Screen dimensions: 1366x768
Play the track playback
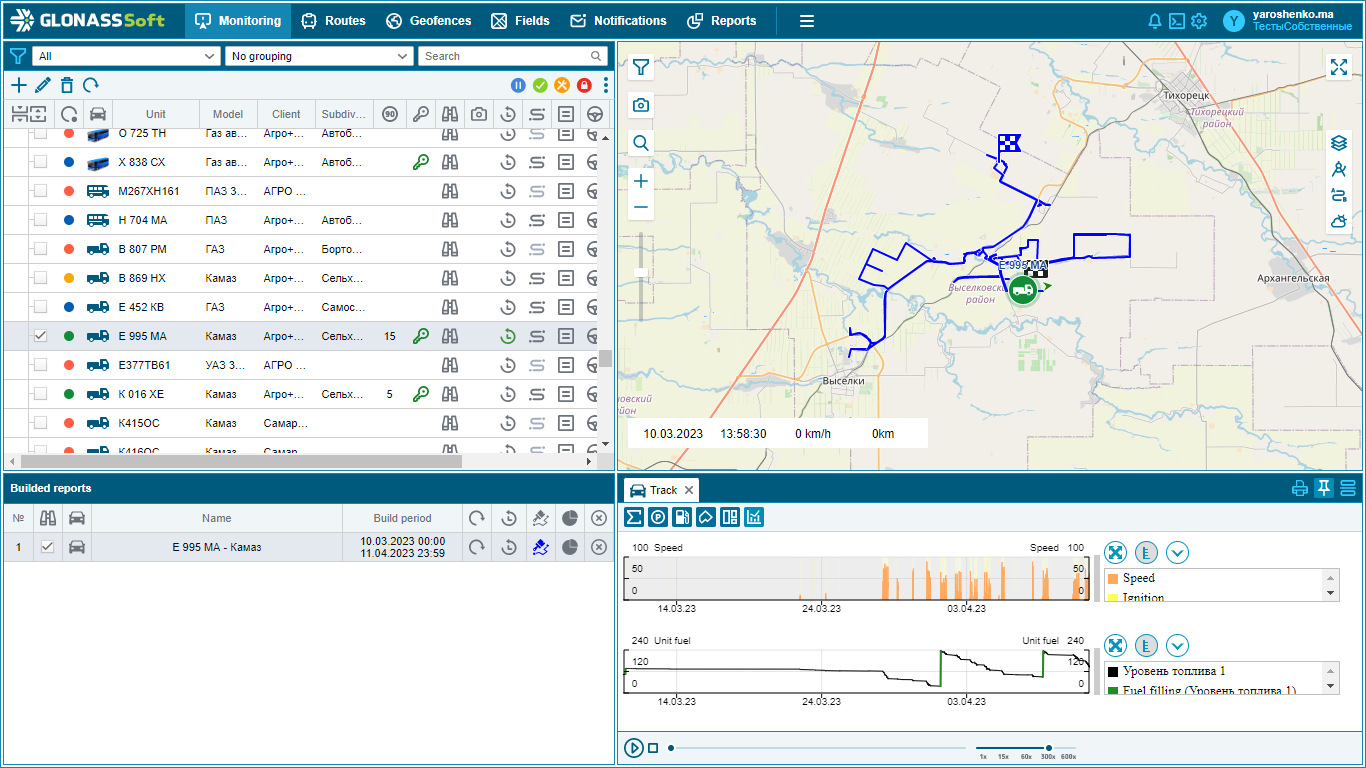point(634,747)
